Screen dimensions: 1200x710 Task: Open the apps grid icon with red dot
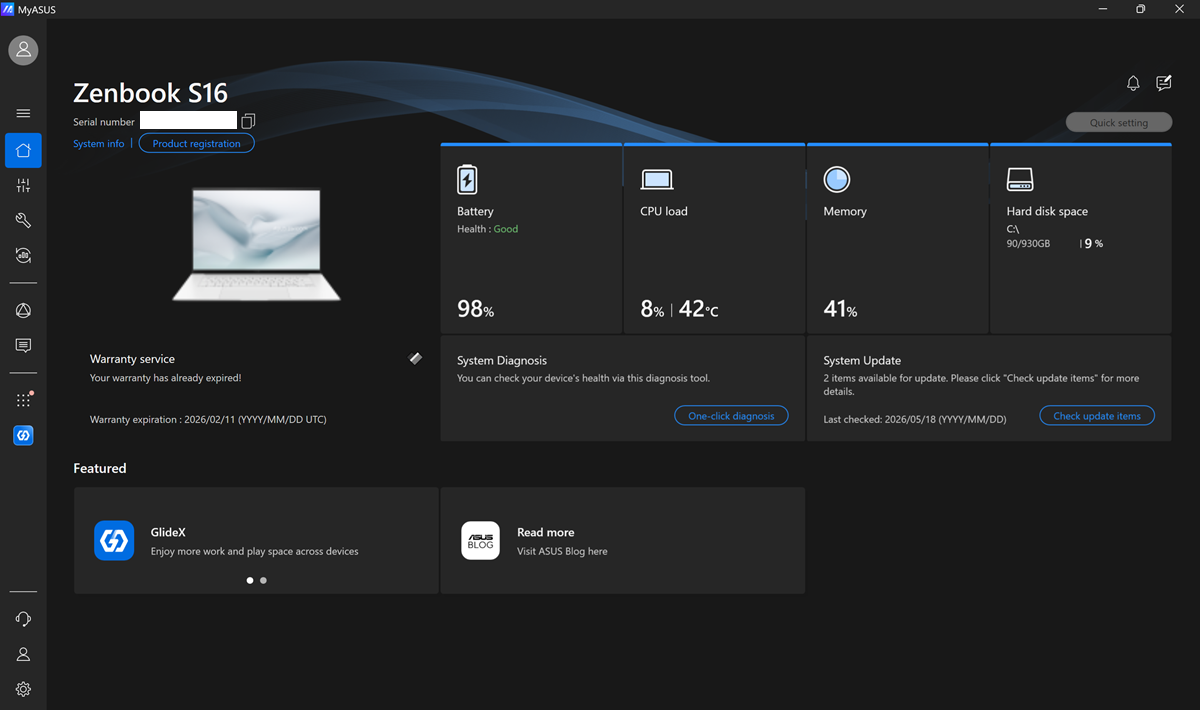(23, 400)
